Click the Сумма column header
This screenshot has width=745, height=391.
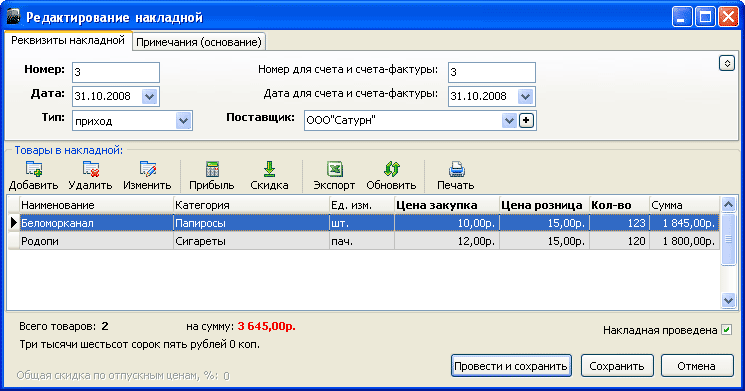tap(684, 205)
